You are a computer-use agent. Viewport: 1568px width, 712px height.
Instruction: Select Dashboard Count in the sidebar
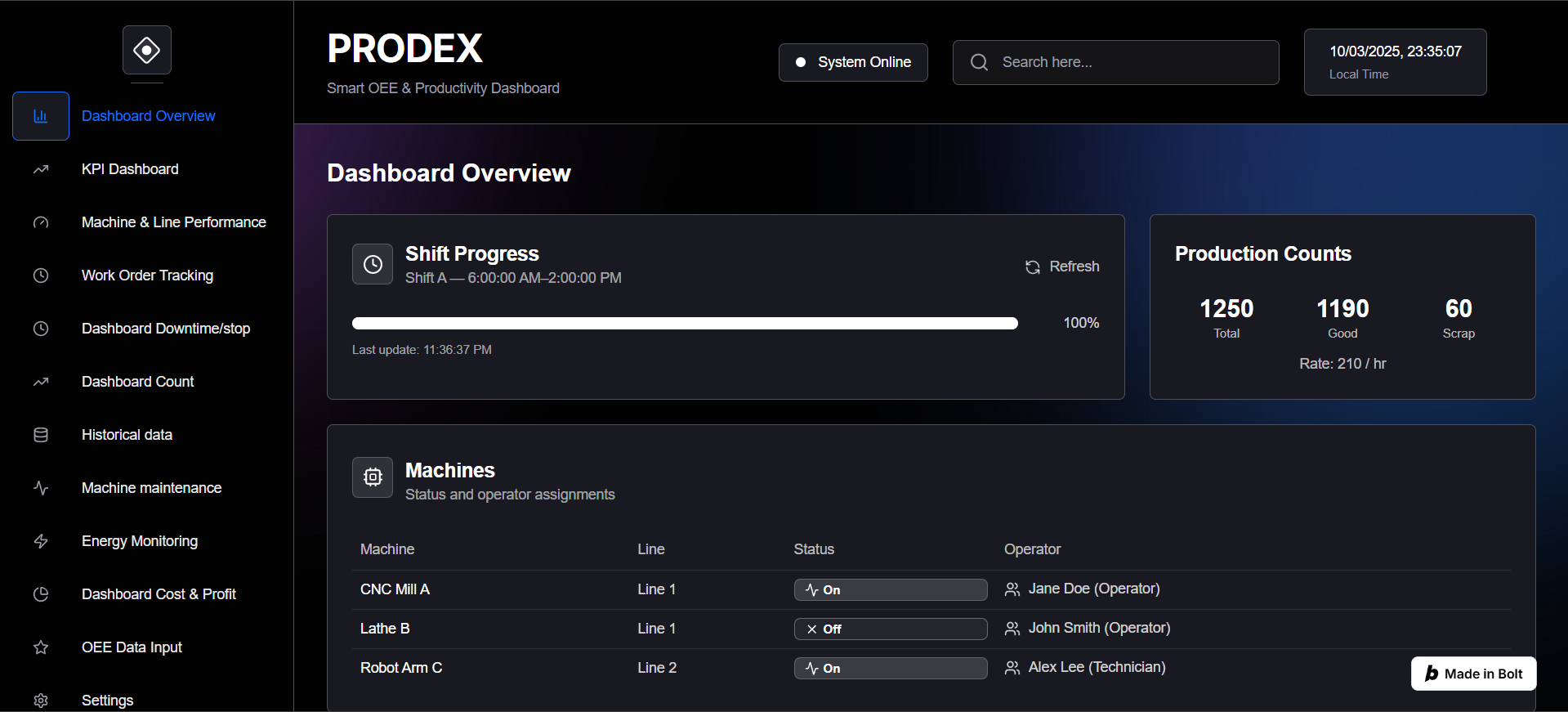[x=138, y=382]
